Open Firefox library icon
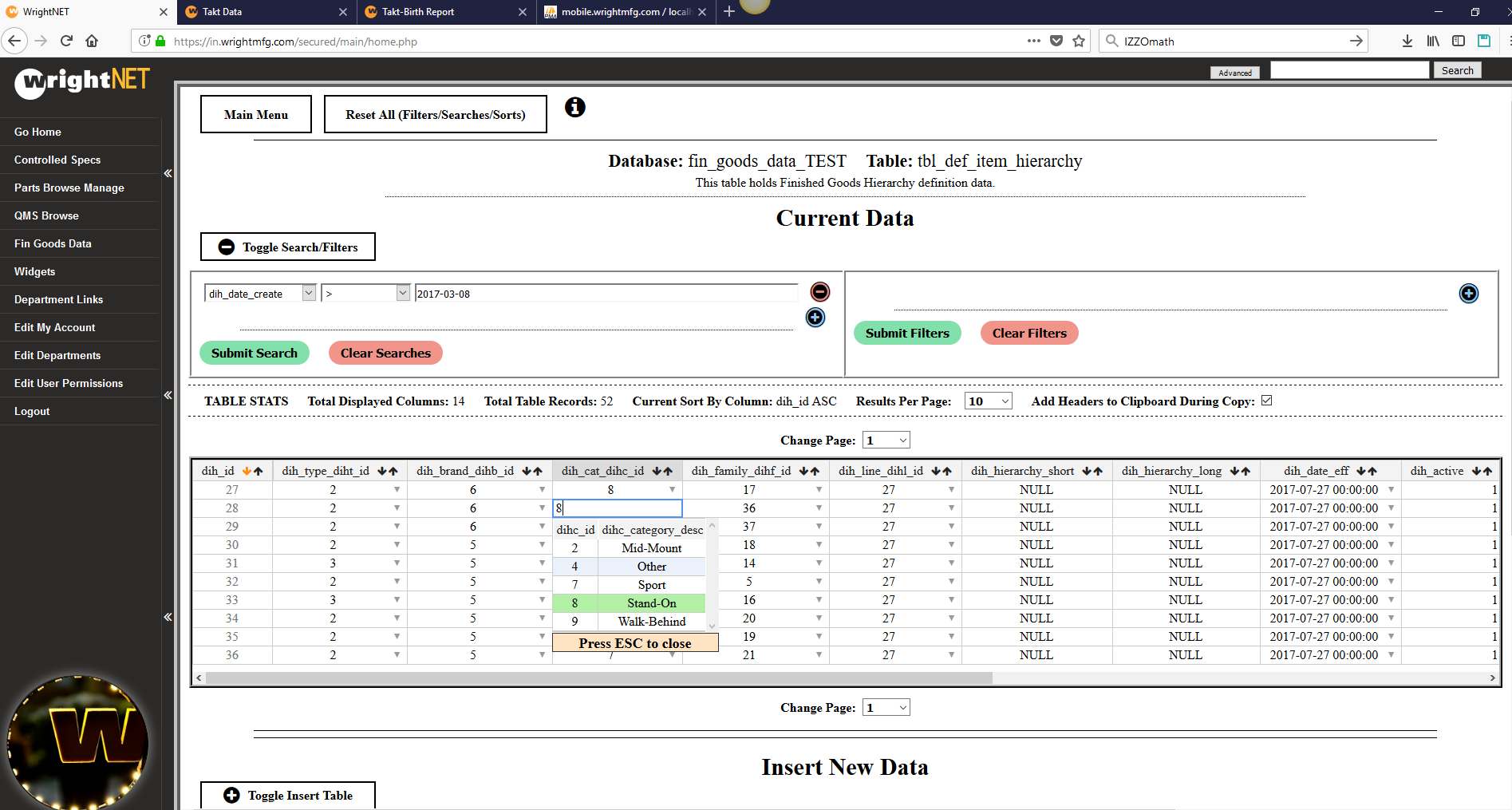Screen dimensions: 1512x810 pos(1433,41)
